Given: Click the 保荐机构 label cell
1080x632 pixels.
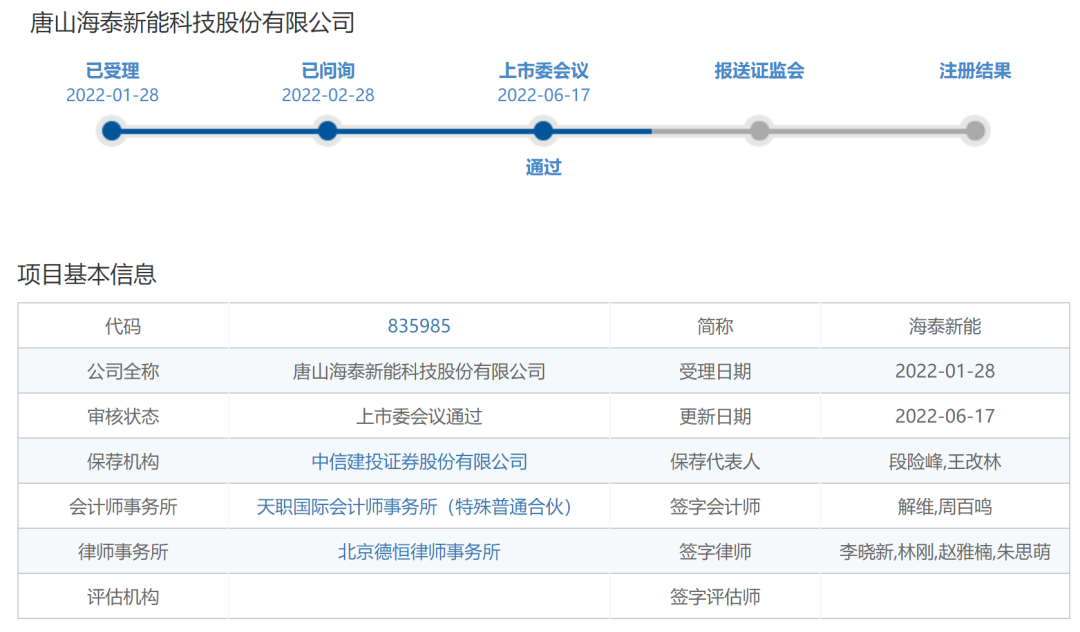Looking at the screenshot, I should tap(123, 461).
